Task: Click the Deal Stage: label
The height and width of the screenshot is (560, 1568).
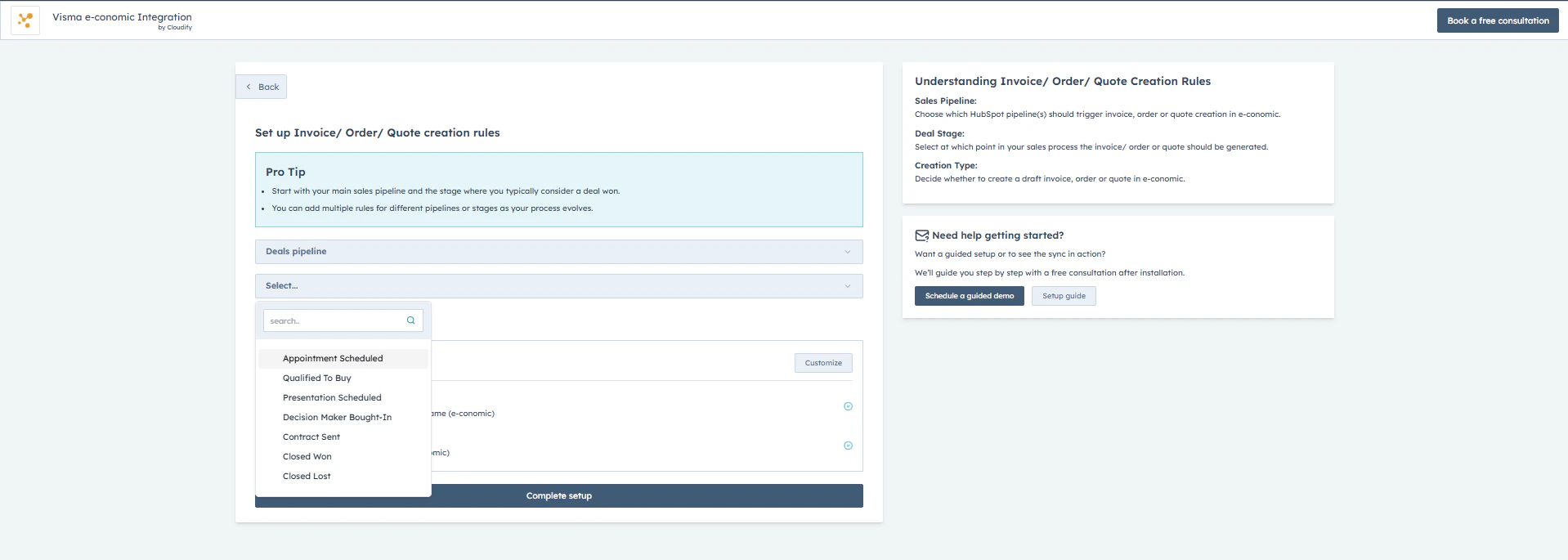Action: (939, 134)
